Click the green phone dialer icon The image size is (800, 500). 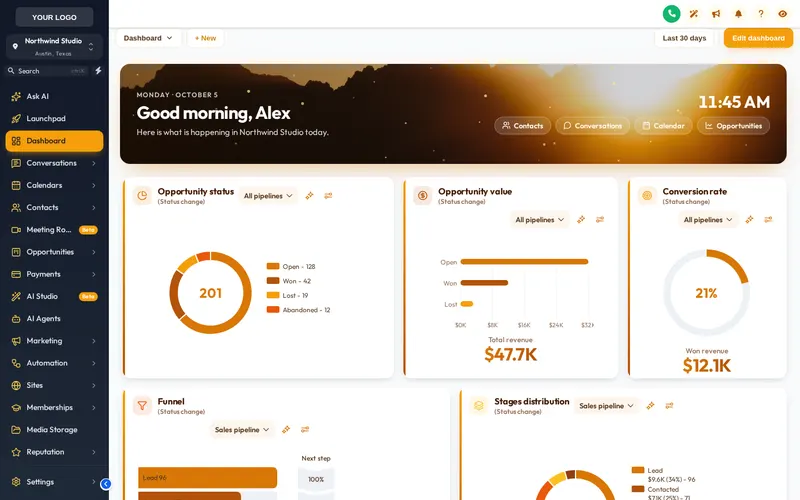[x=671, y=14]
